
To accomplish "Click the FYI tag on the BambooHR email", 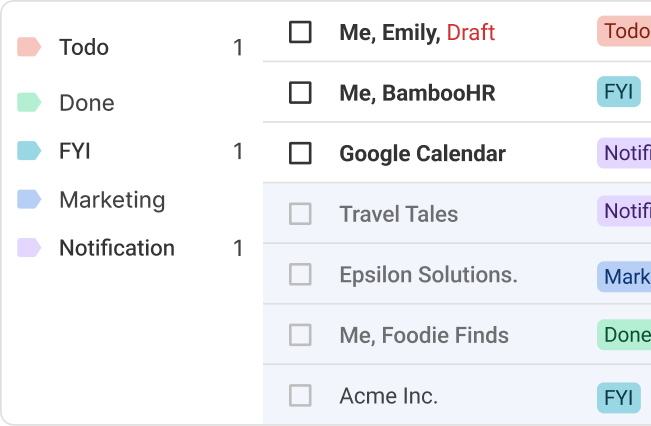I will [619, 93].
